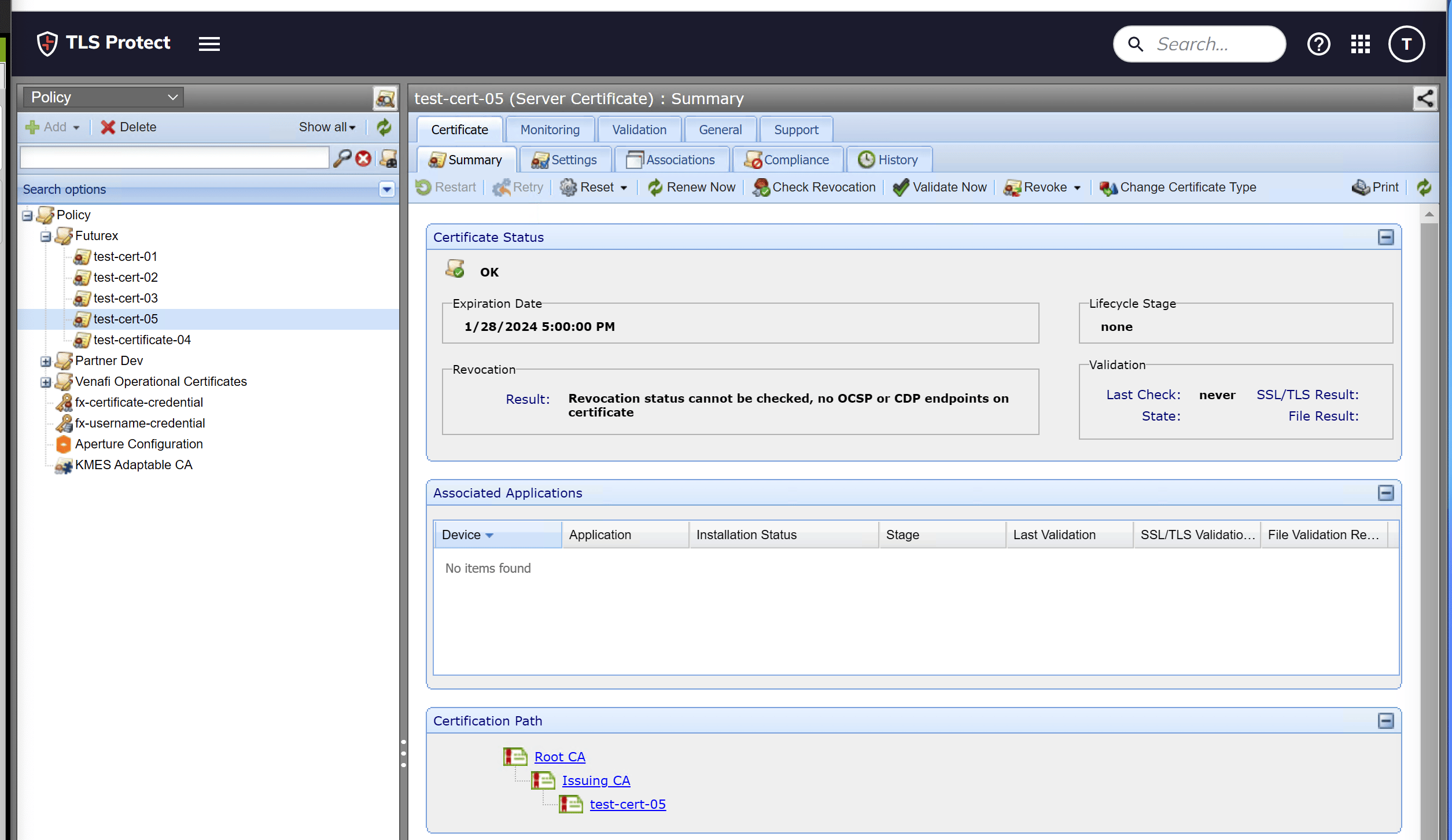Click the TLS Protect shield logo
The image size is (1452, 840).
47,43
